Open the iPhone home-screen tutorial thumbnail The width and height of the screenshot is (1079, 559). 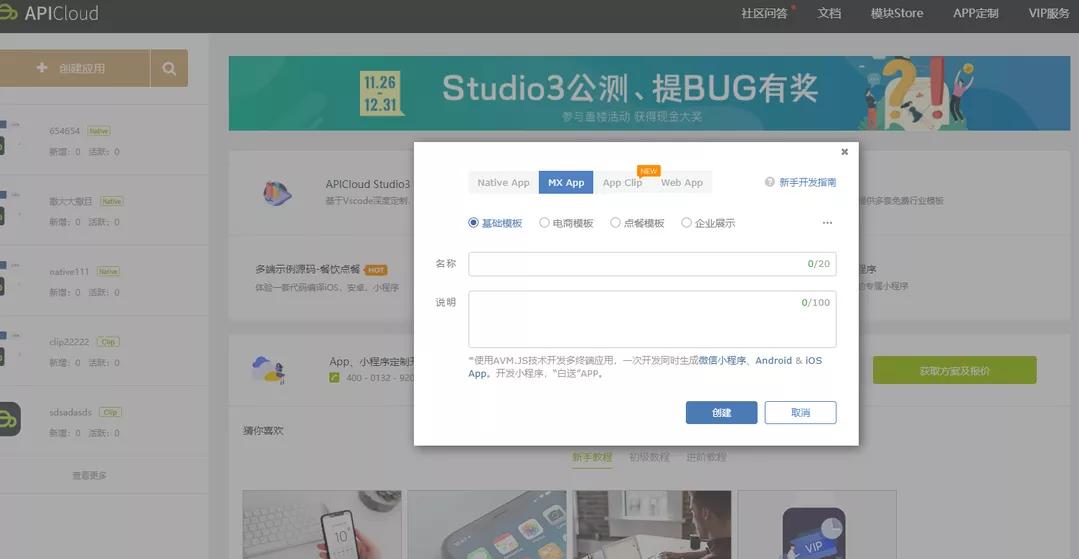coord(487,525)
